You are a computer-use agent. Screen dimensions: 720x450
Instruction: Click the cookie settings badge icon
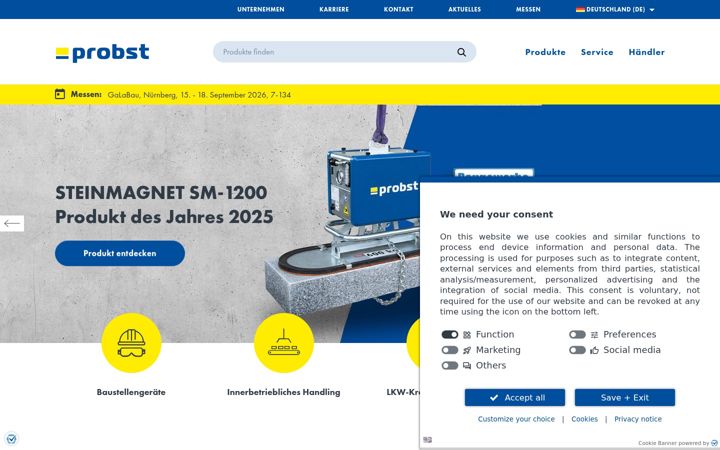click(11, 439)
